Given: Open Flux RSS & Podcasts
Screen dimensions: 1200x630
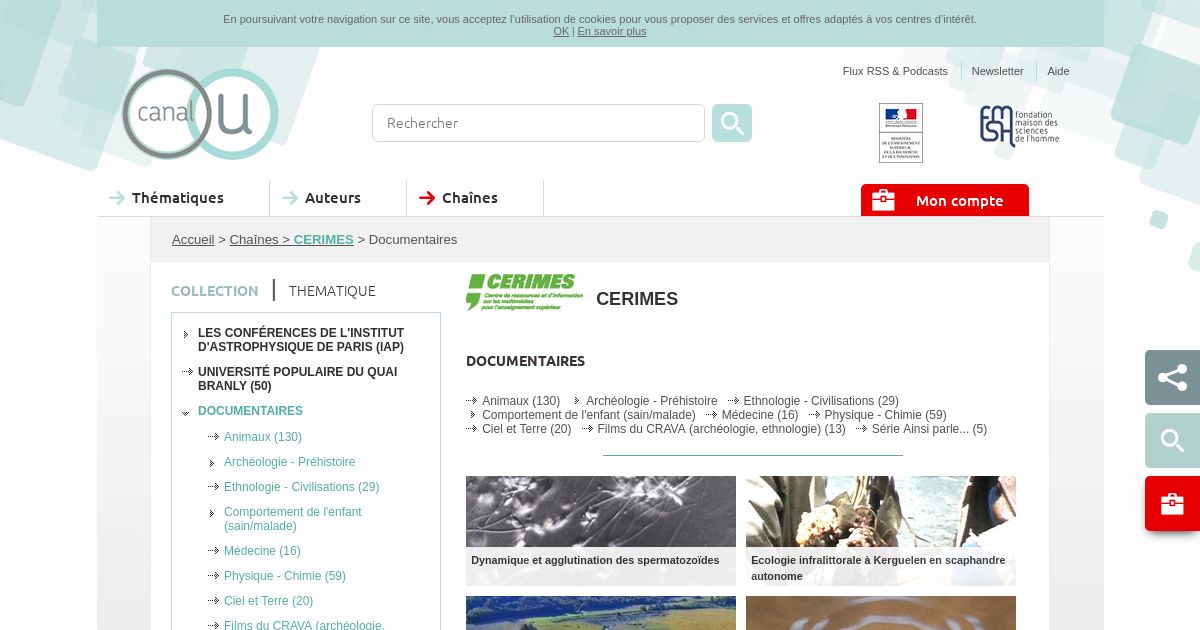Looking at the screenshot, I should (895, 71).
